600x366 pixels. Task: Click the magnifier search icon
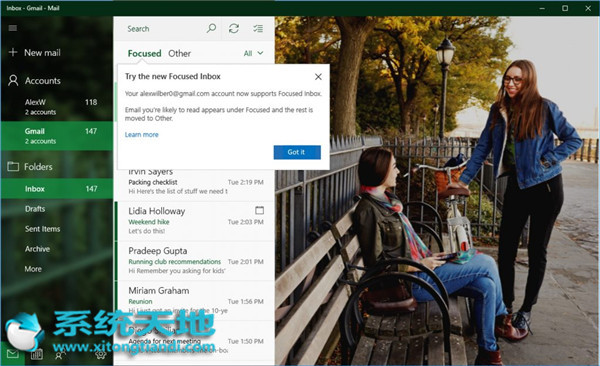211,28
